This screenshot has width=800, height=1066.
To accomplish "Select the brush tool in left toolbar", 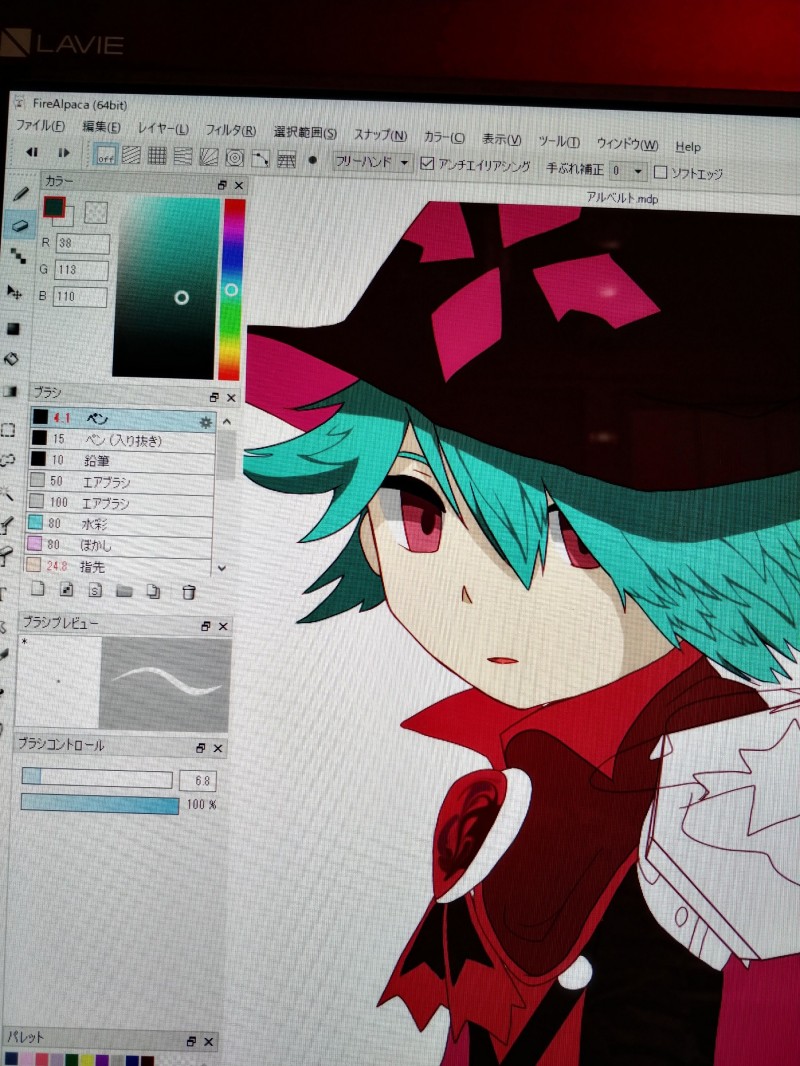I will tap(20, 195).
